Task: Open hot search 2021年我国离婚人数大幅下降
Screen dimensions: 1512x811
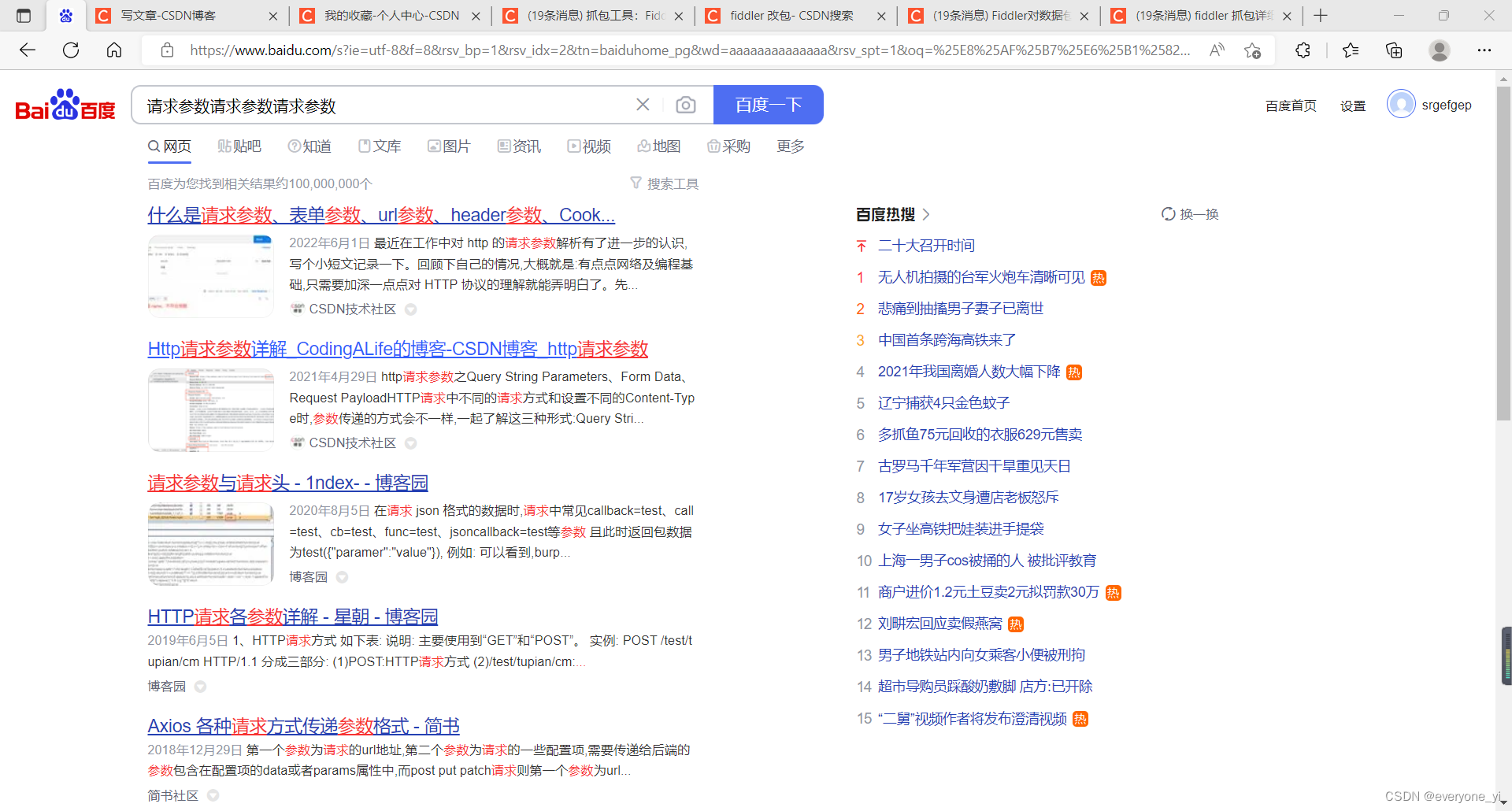Action: click(x=969, y=372)
